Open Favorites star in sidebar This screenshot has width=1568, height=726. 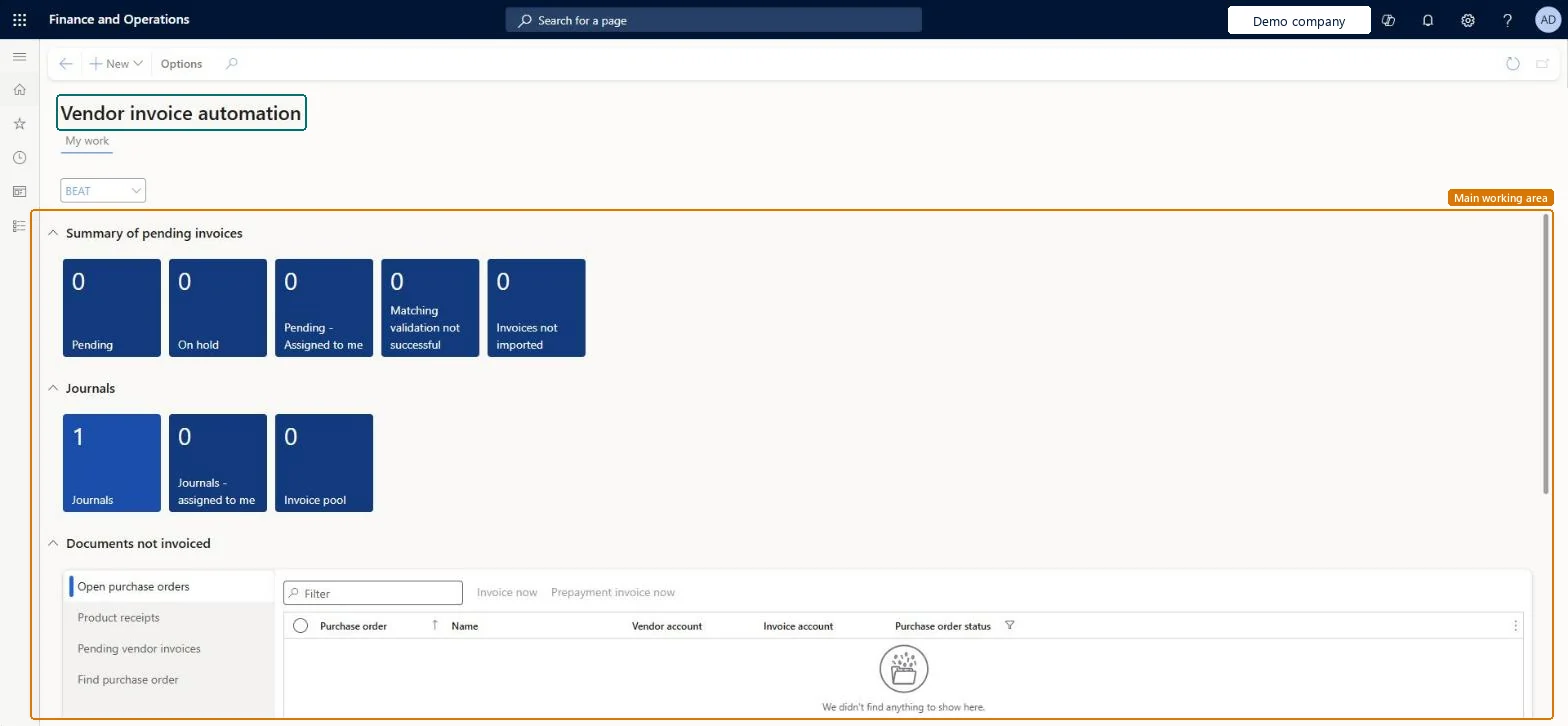click(19, 124)
